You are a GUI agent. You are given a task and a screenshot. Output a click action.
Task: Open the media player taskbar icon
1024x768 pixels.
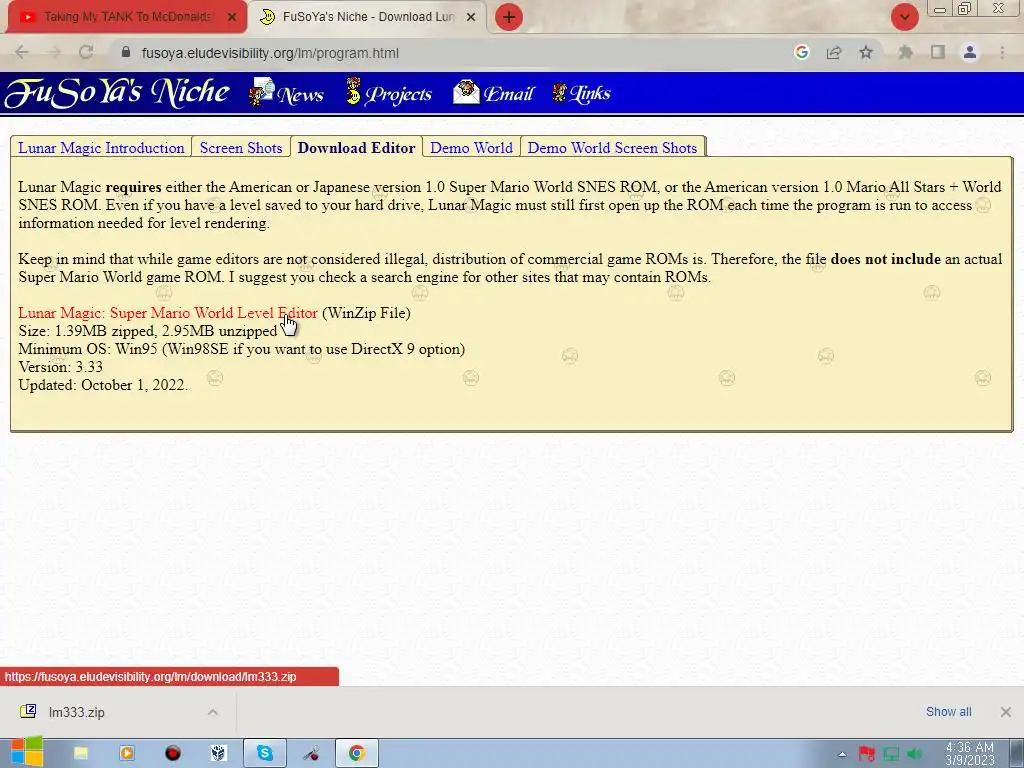[127, 753]
